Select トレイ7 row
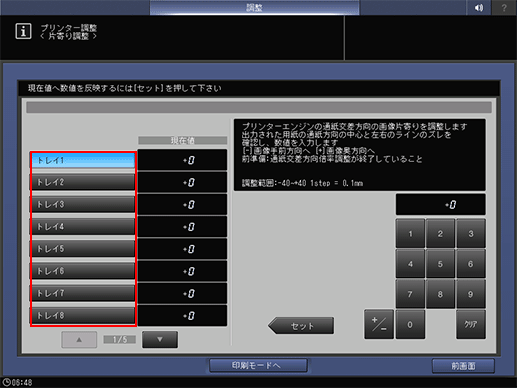The height and width of the screenshot is (388, 517). (83, 293)
